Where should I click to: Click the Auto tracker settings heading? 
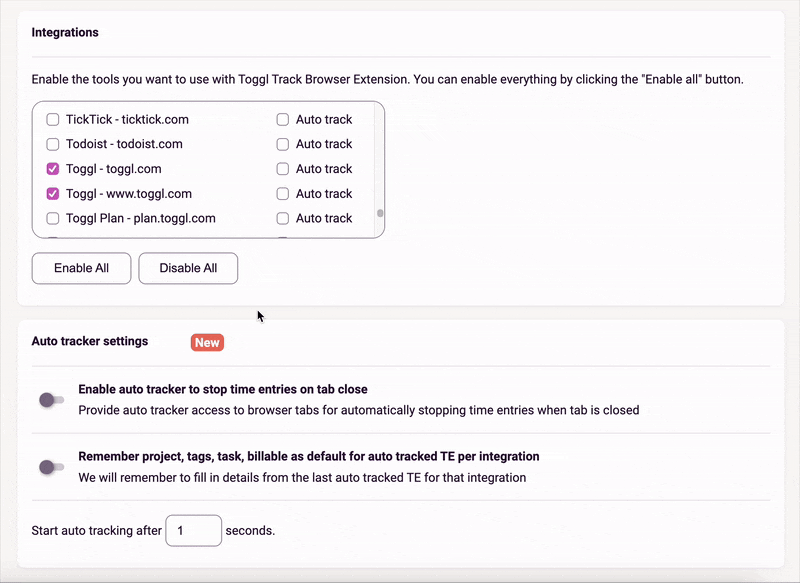(88, 341)
